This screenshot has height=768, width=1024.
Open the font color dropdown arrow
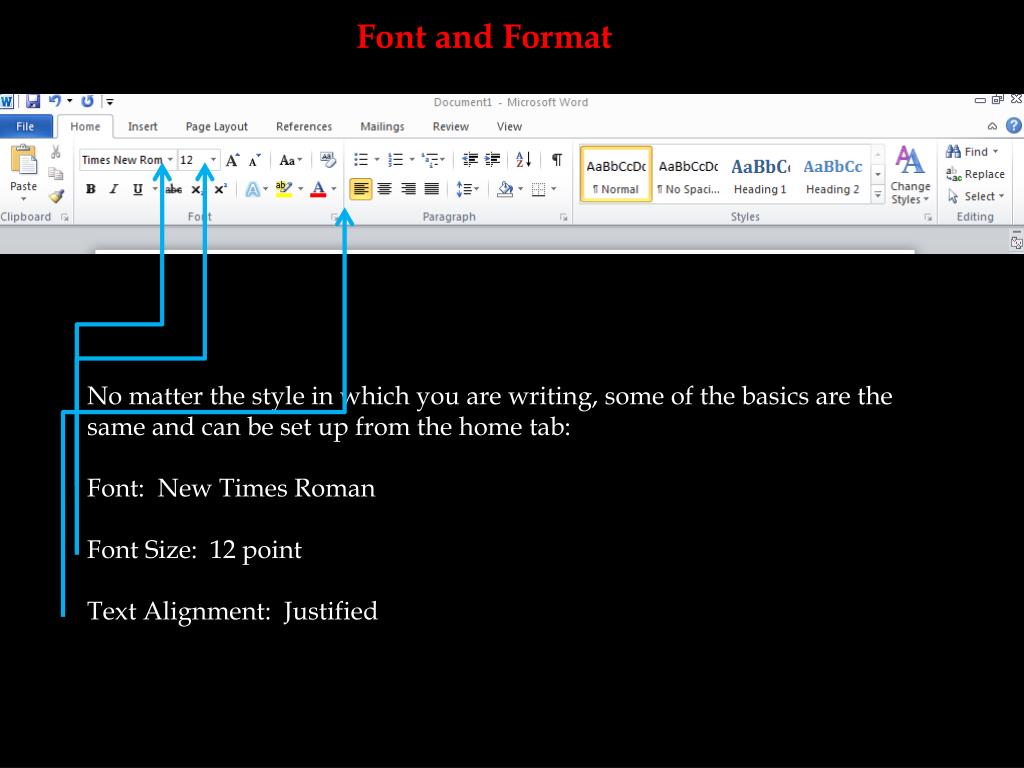pyautogui.click(x=334, y=189)
